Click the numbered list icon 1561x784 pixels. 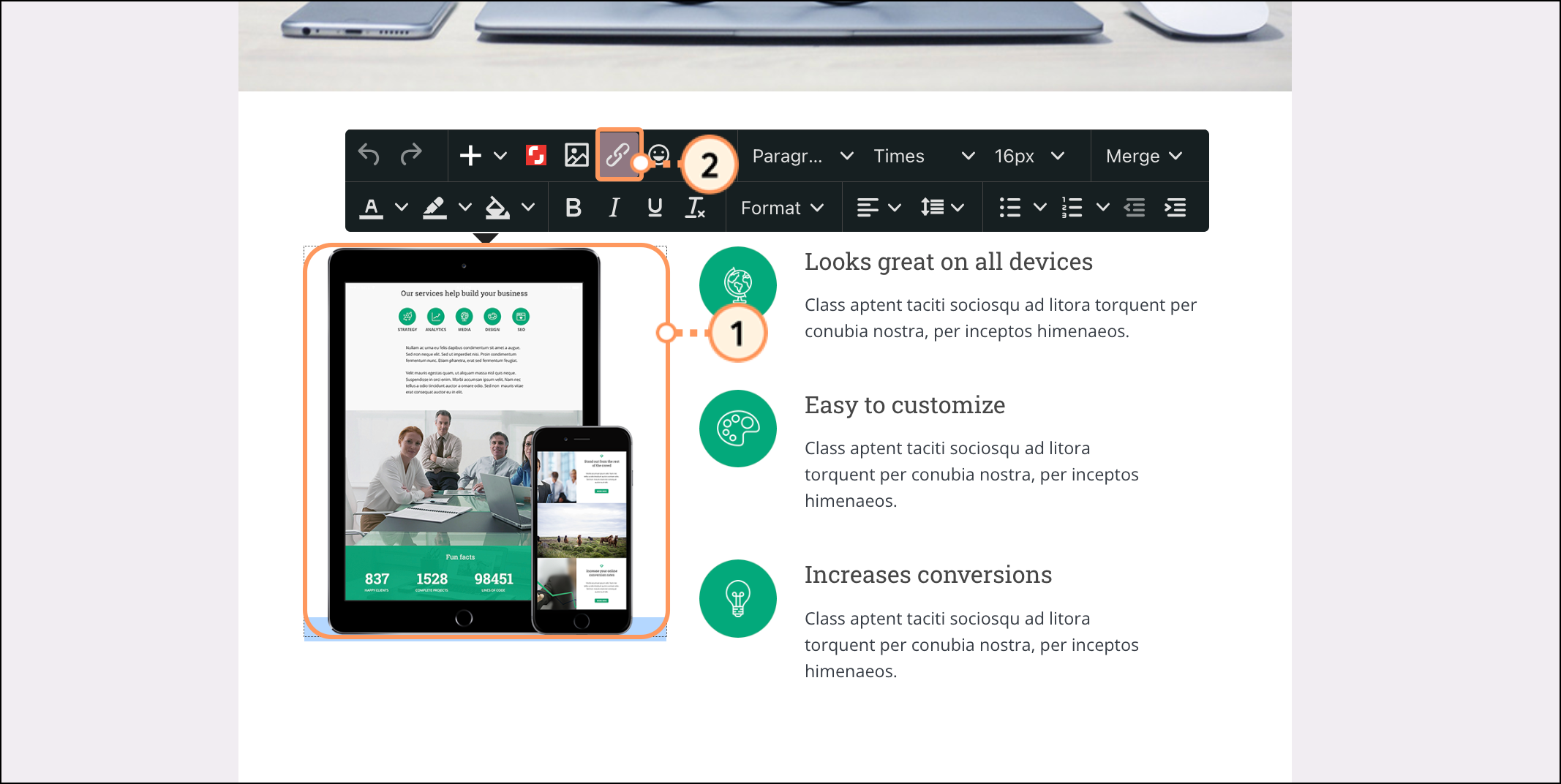coord(1072,208)
